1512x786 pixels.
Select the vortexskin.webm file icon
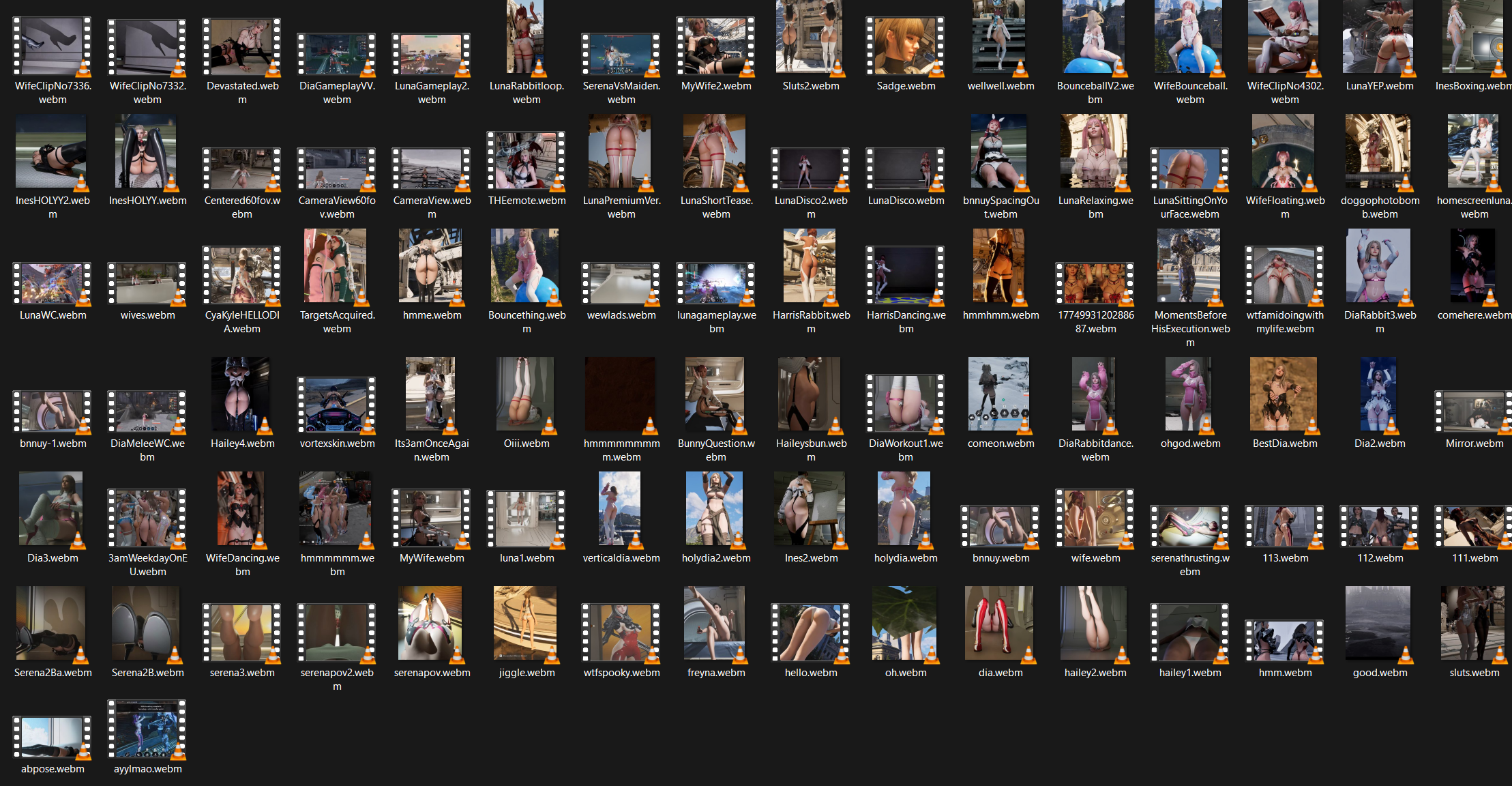(x=337, y=405)
